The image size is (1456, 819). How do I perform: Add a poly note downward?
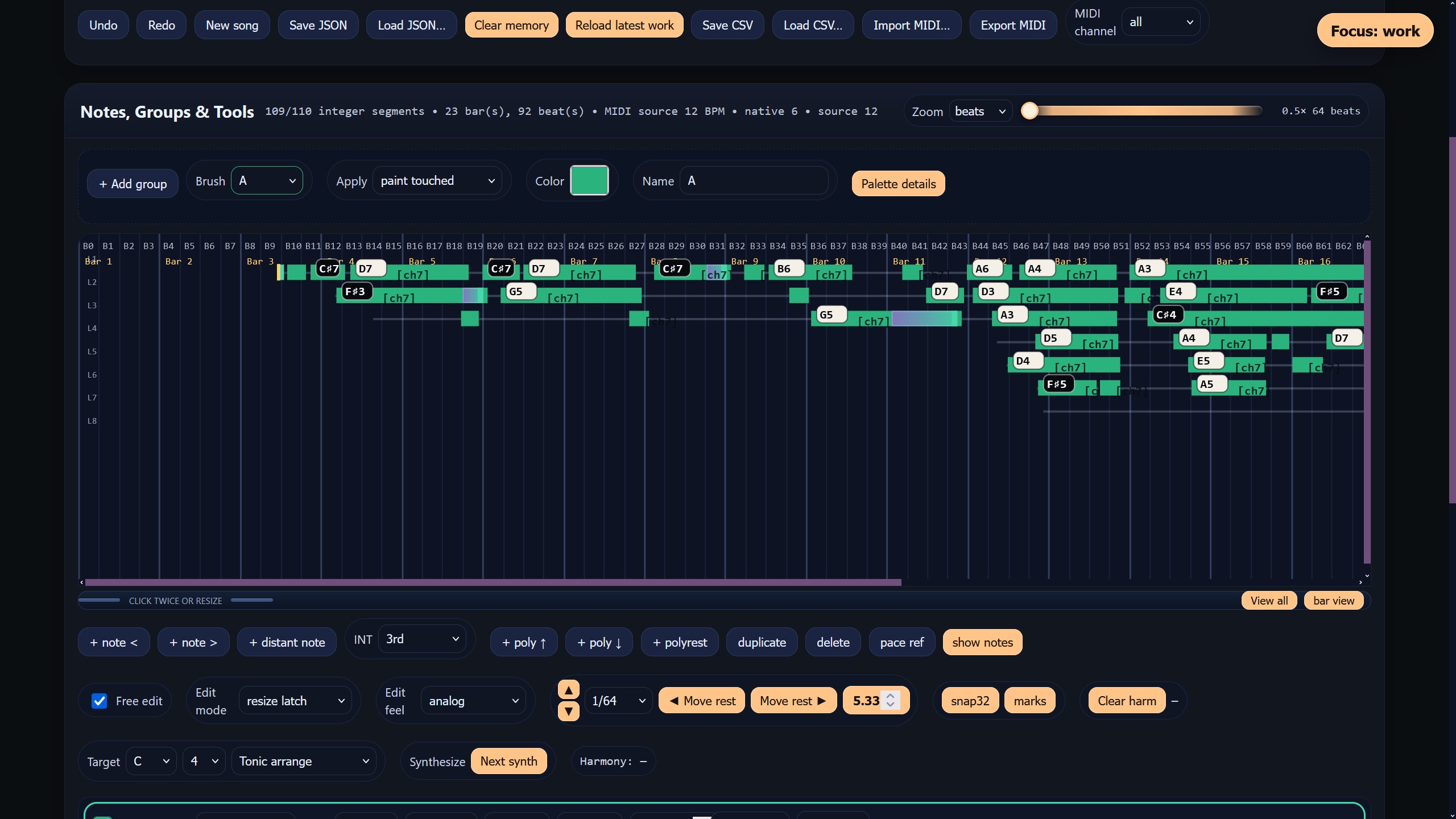click(x=599, y=642)
